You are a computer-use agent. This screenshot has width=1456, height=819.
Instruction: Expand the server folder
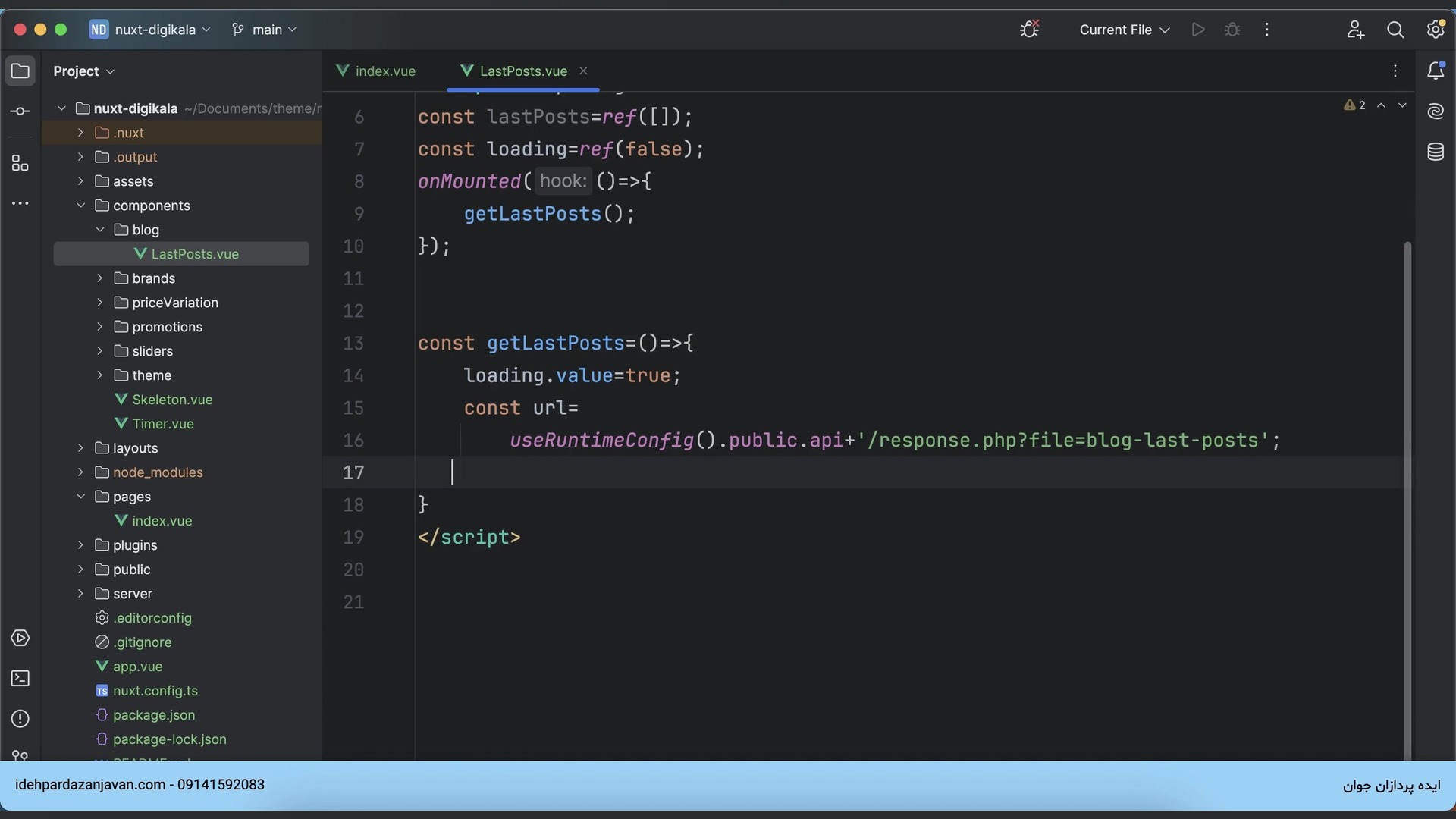tap(80, 594)
